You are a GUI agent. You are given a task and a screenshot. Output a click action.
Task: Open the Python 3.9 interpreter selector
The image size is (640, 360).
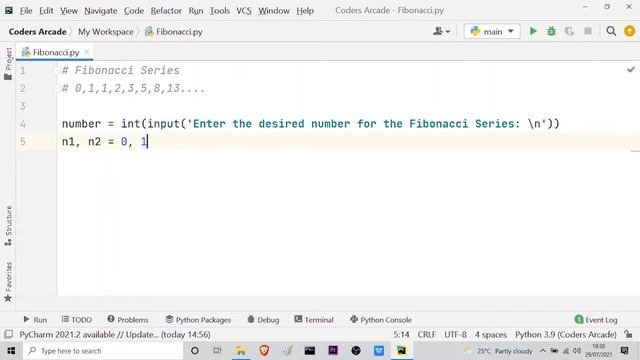click(566, 334)
